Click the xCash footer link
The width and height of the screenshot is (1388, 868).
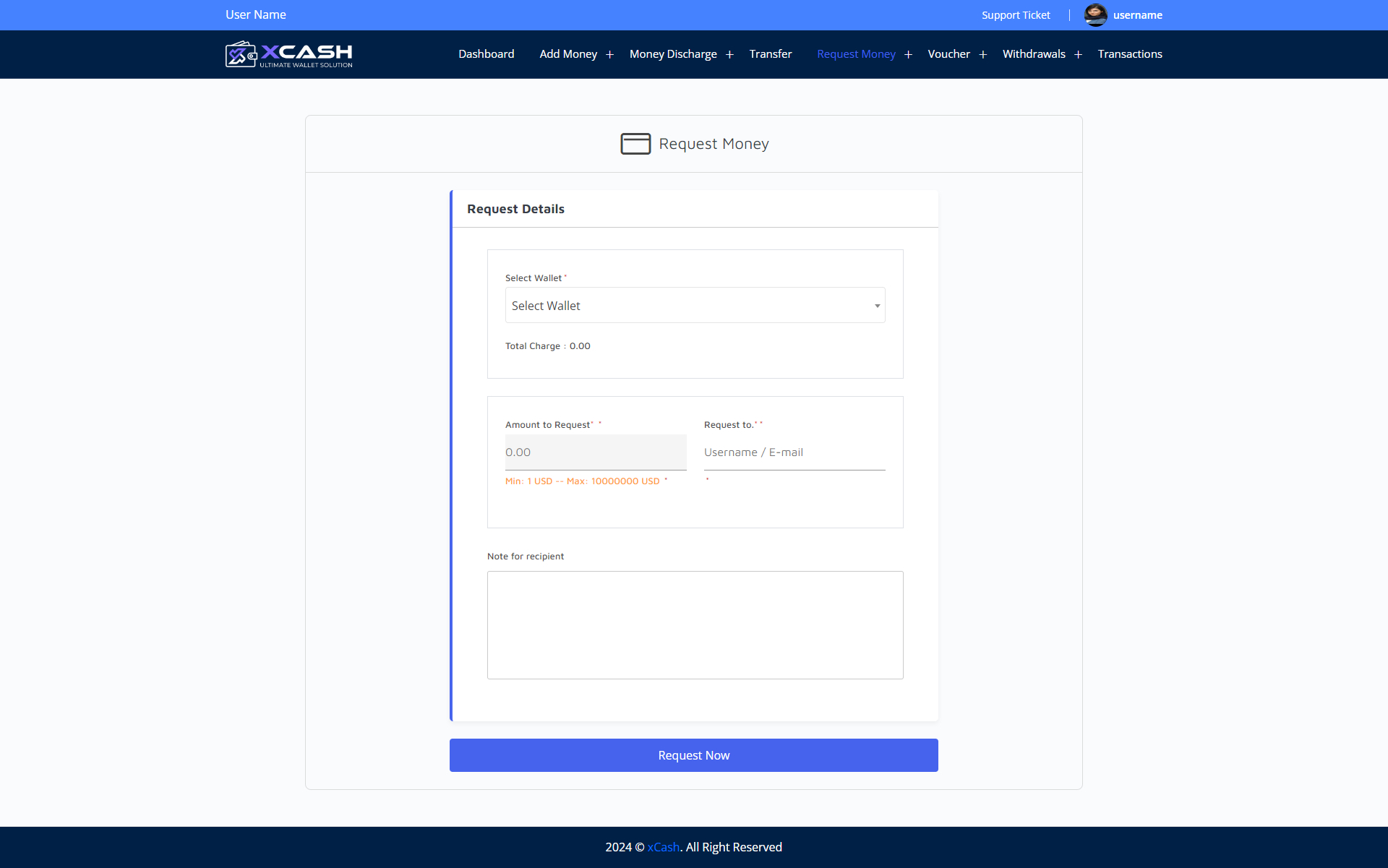[663, 847]
